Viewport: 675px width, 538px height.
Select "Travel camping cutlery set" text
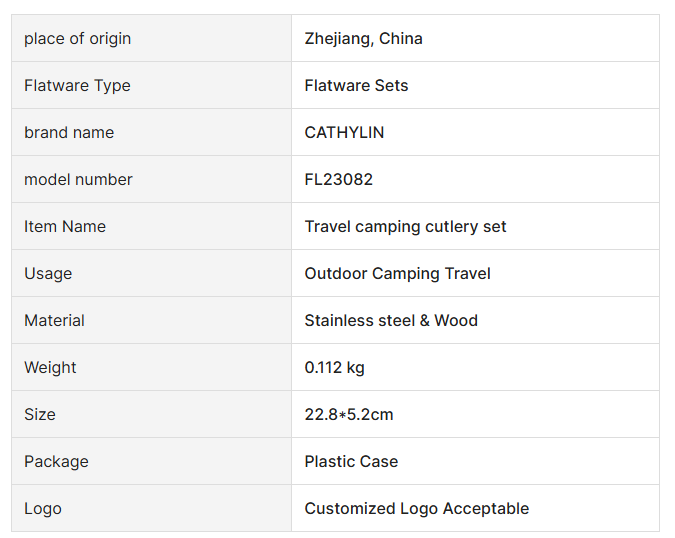tap(405, 227)
